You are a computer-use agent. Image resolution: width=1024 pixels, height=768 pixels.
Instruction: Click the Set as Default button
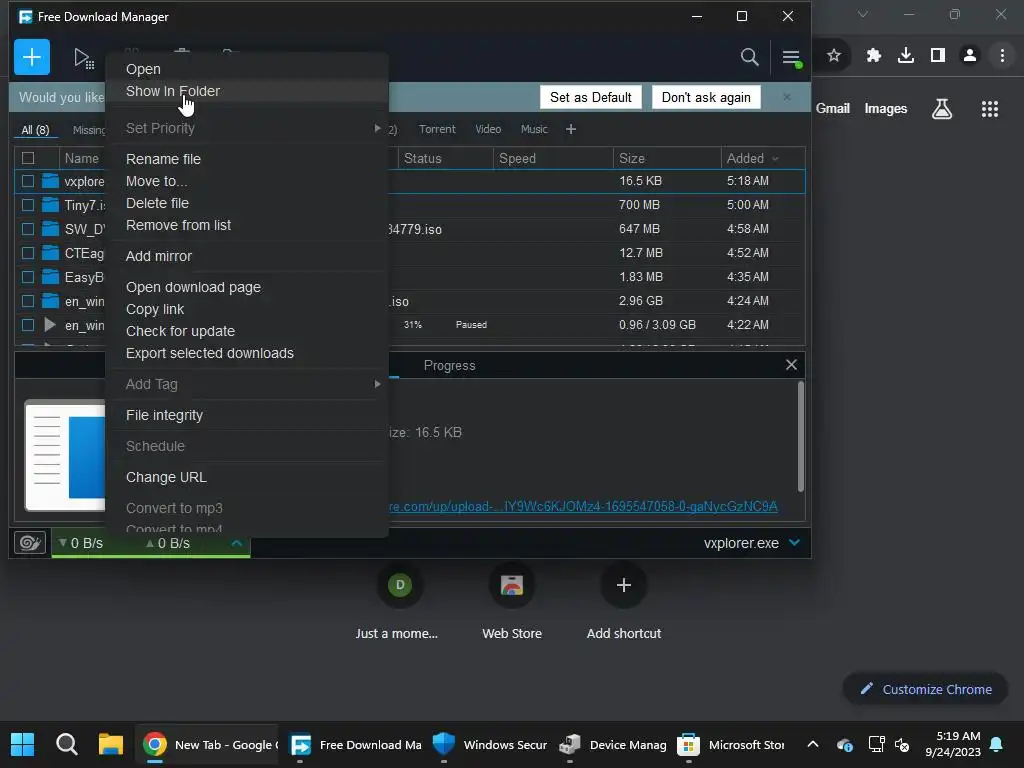click(590, 97)
